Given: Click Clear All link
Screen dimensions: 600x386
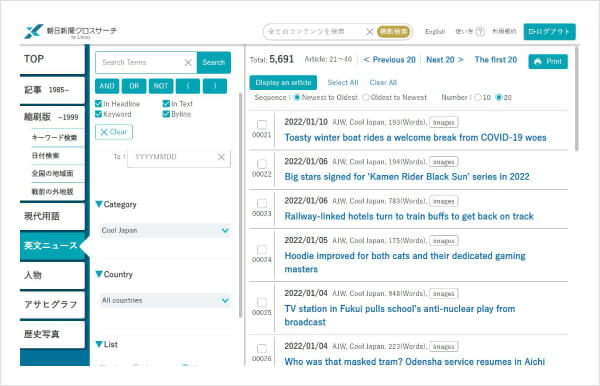Looking at the screenshot, I should [383, 83].
